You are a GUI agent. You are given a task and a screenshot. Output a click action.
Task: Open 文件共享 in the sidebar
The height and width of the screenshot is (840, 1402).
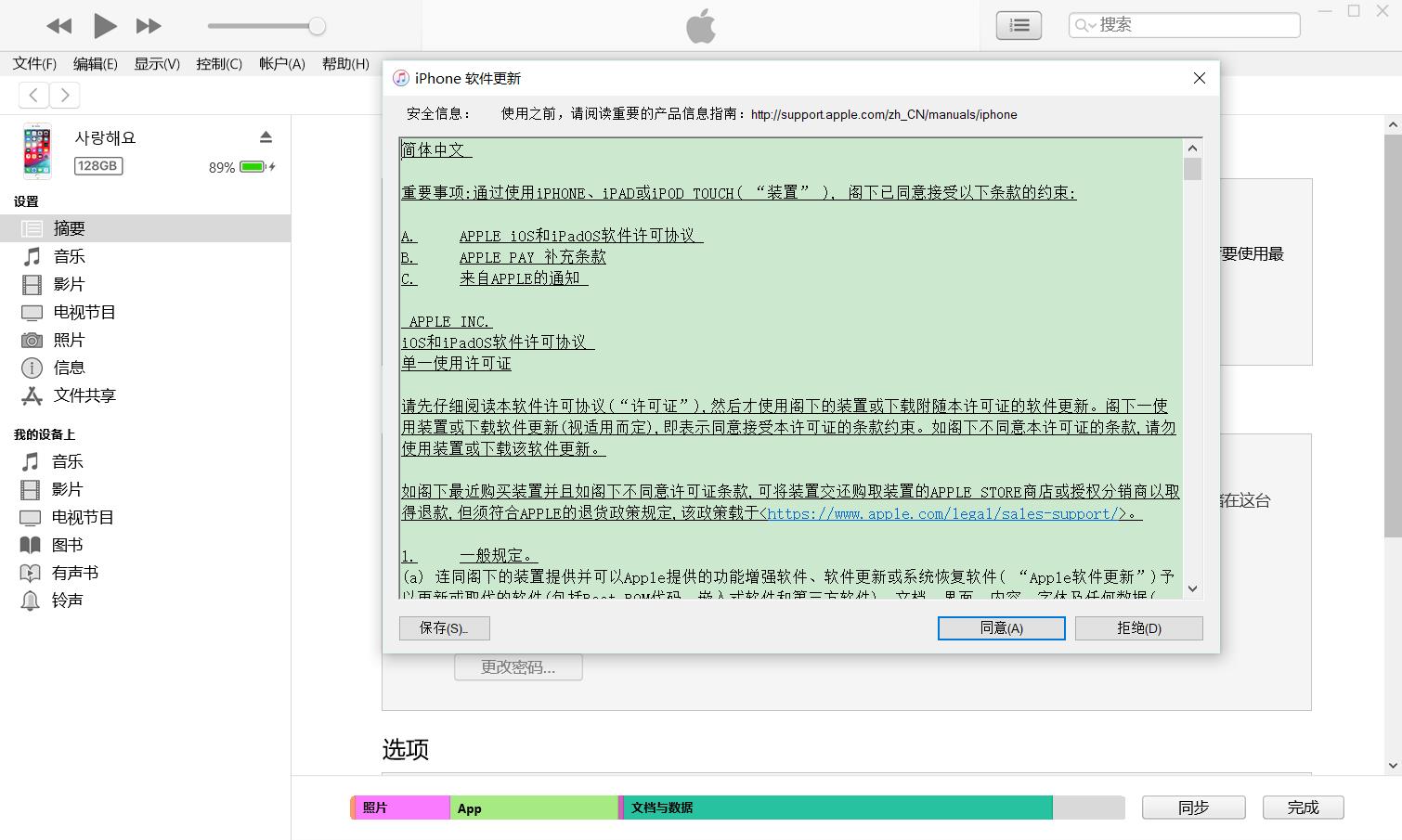tap(84, 395)
